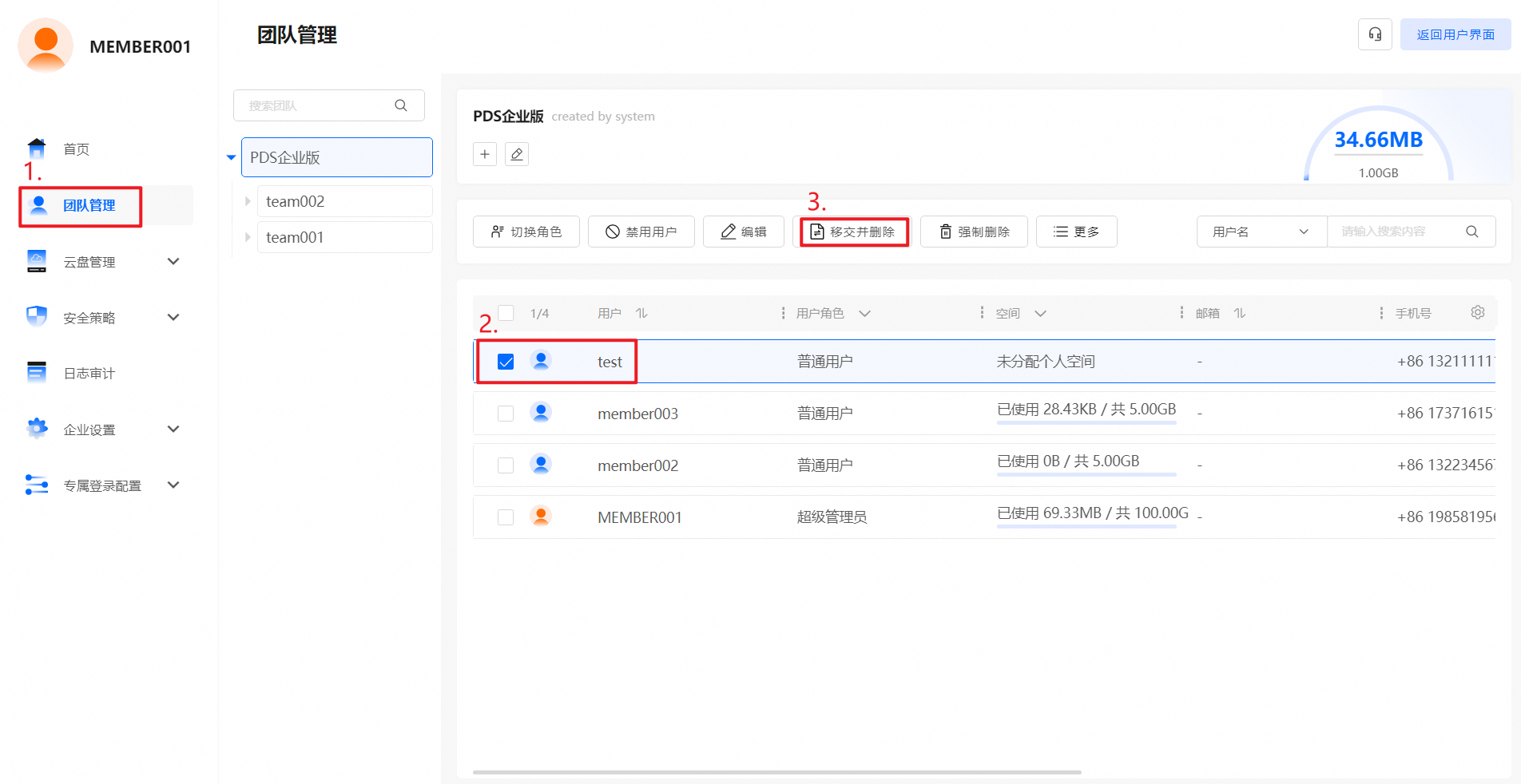Expand the 企业设置 menu chevron
Image resolution: width=1521 pixels, height=784 pixels.
173,429
